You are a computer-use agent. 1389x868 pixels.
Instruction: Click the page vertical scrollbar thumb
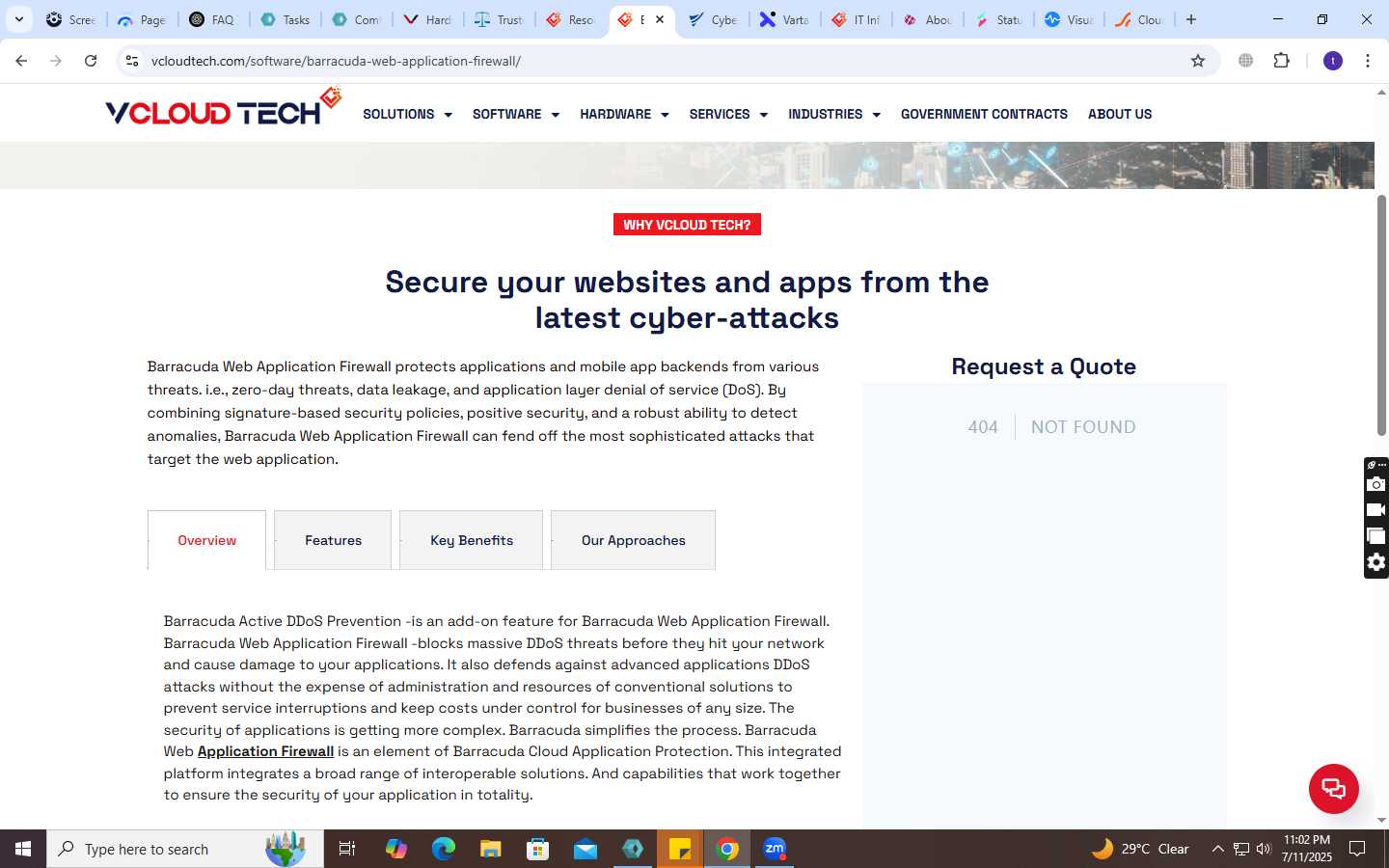pos(1381,314)
